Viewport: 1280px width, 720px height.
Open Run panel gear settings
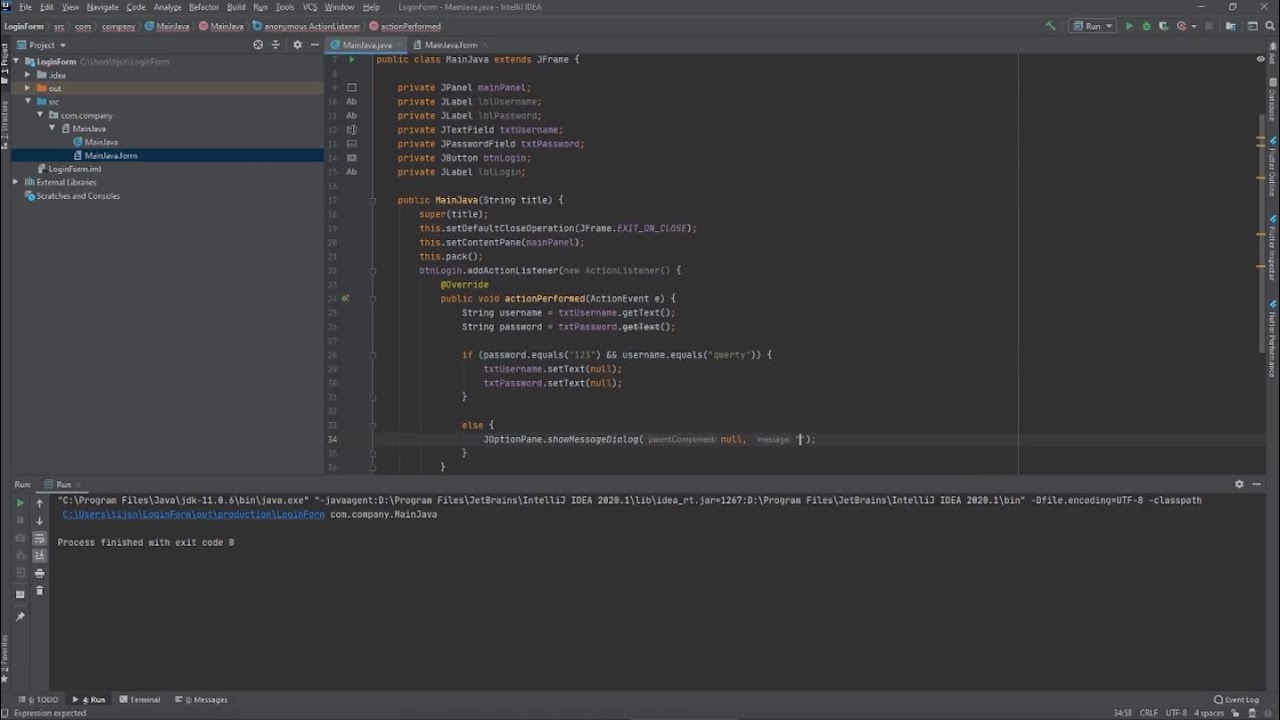(x=1239, y=484)
